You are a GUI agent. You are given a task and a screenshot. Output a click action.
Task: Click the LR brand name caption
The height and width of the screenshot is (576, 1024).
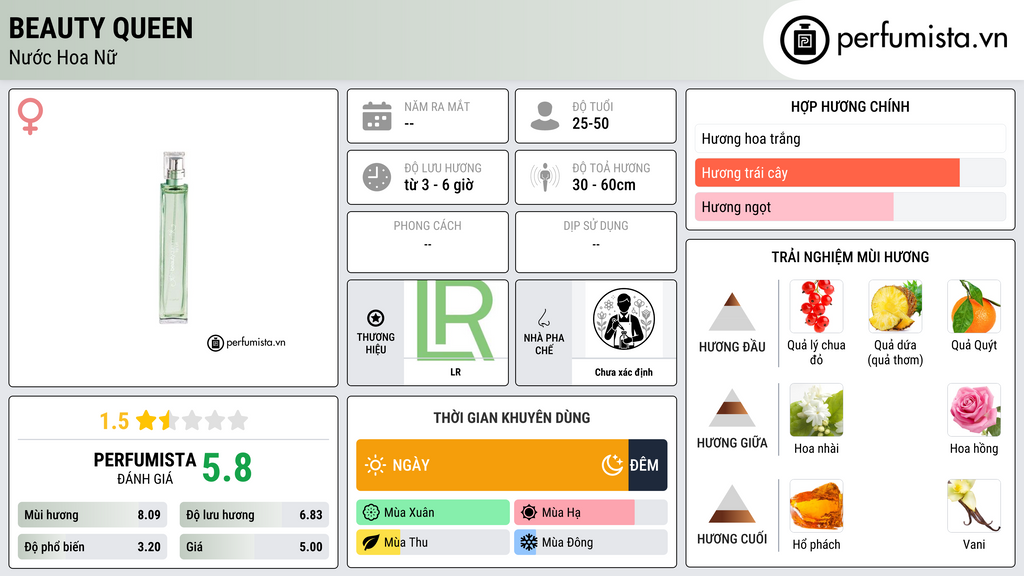click(455, 372)
